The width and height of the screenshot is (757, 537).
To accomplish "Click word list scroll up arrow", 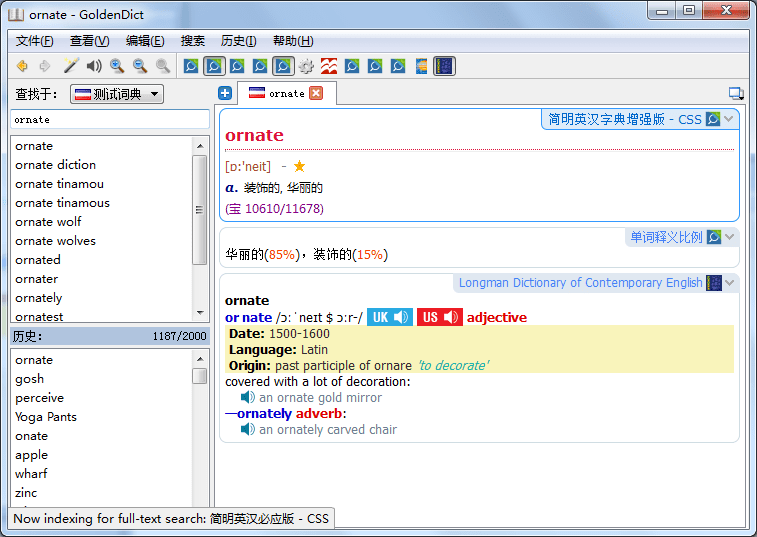I will 200,145.
